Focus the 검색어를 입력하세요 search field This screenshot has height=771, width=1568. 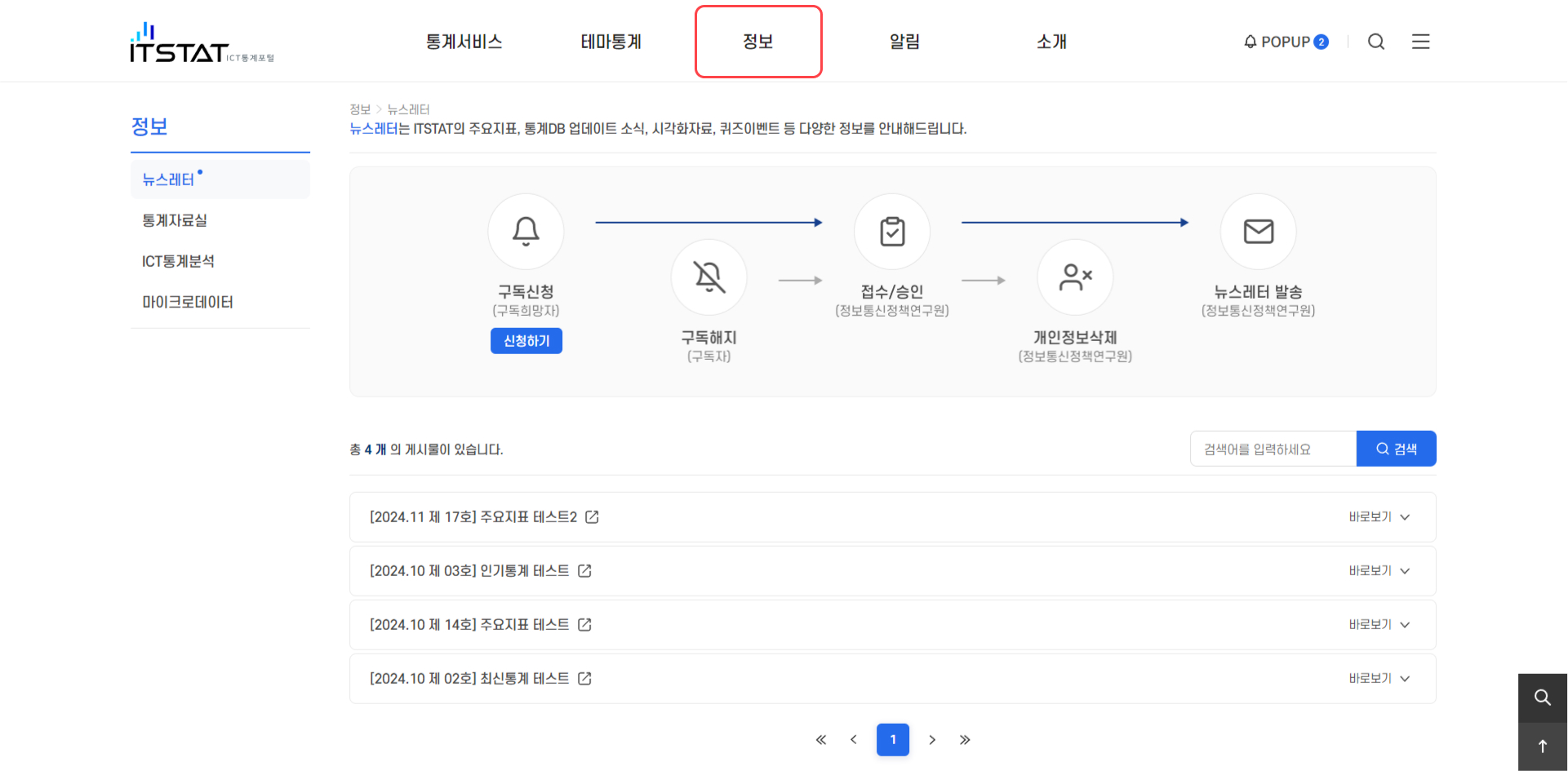1273,449
